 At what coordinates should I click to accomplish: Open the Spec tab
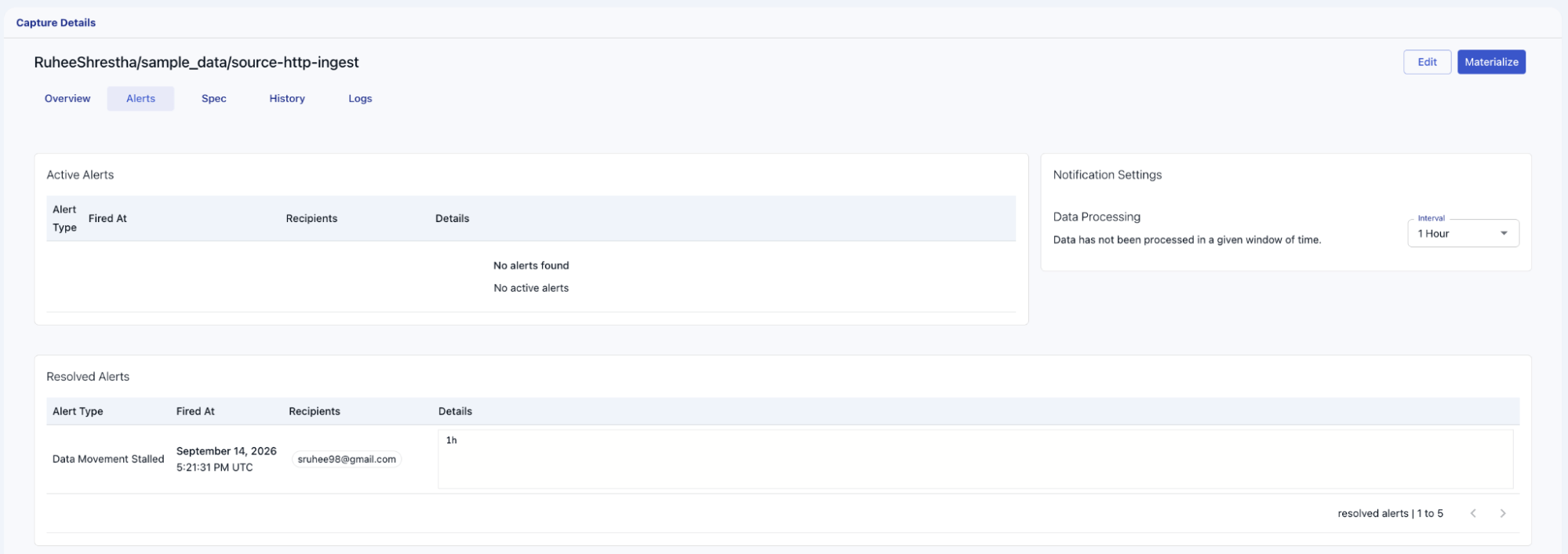[x=213, y=98]
